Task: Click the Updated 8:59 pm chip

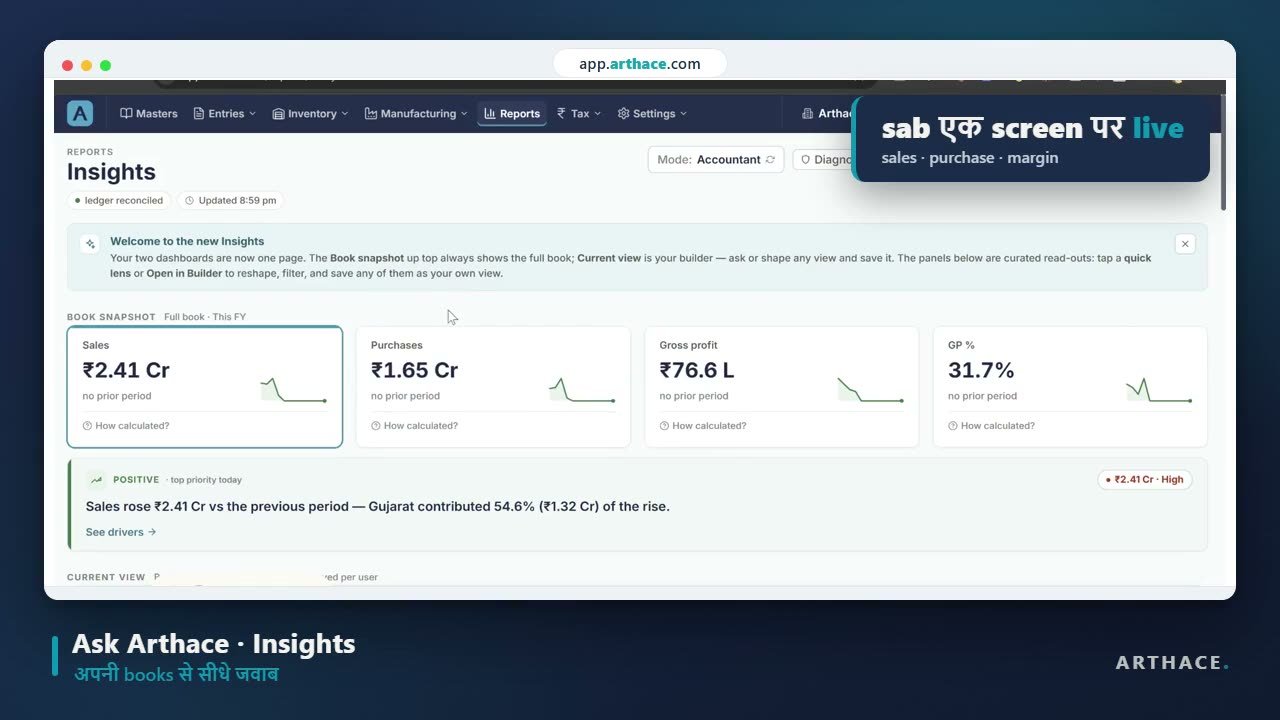Action: [x=230, y=200]
